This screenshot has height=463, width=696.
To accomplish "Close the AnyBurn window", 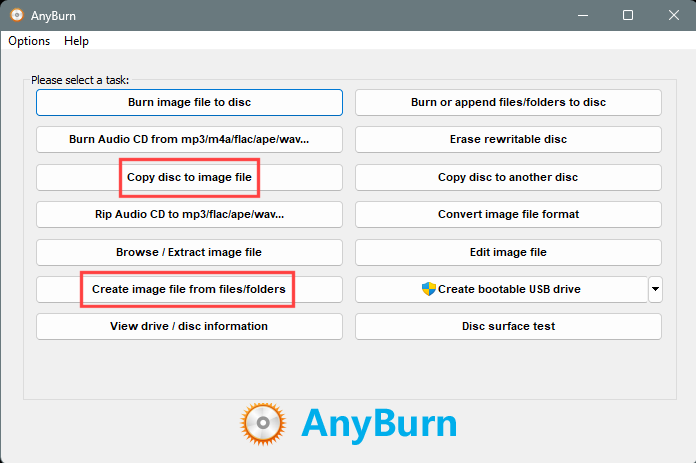I will (x=673, y=16).
